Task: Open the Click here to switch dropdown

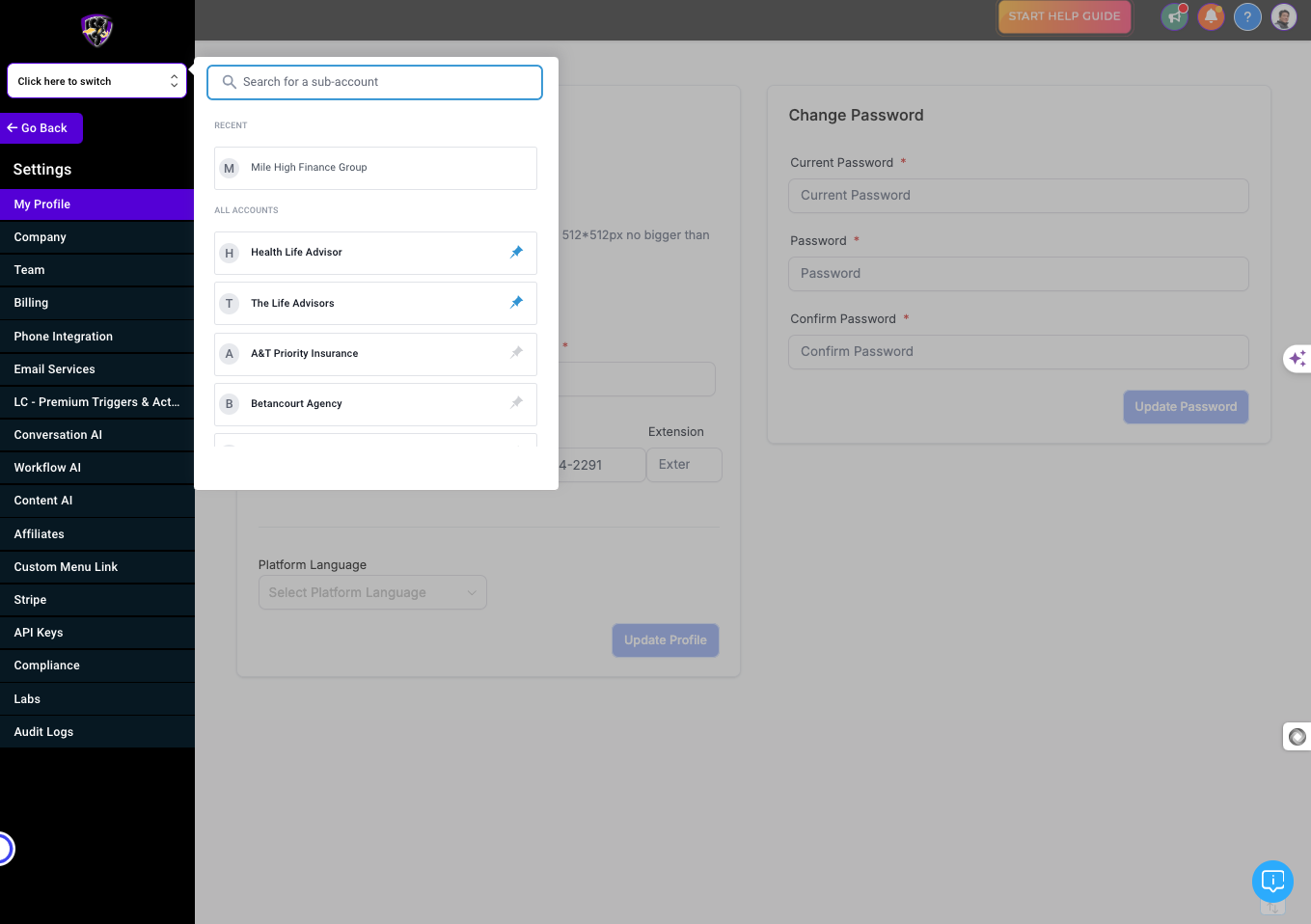Action: pyautogui.click(x=96, y=81)
